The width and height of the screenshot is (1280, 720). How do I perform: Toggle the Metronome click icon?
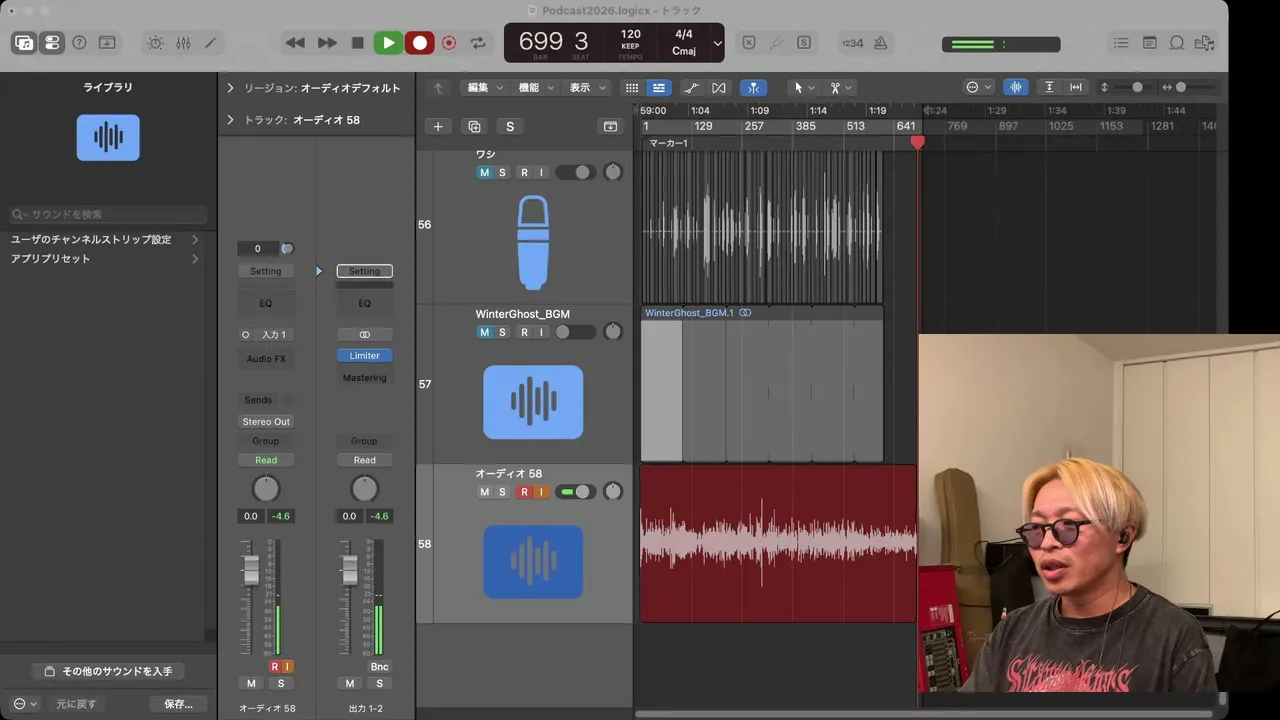[x=880, y=43]
